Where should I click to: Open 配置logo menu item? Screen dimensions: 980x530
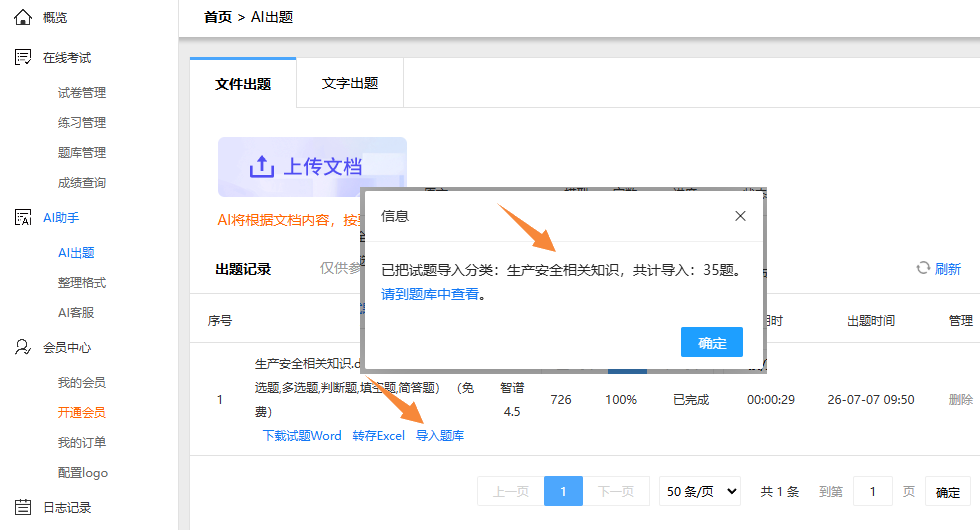pyautogui.click(x=82, y=472)
